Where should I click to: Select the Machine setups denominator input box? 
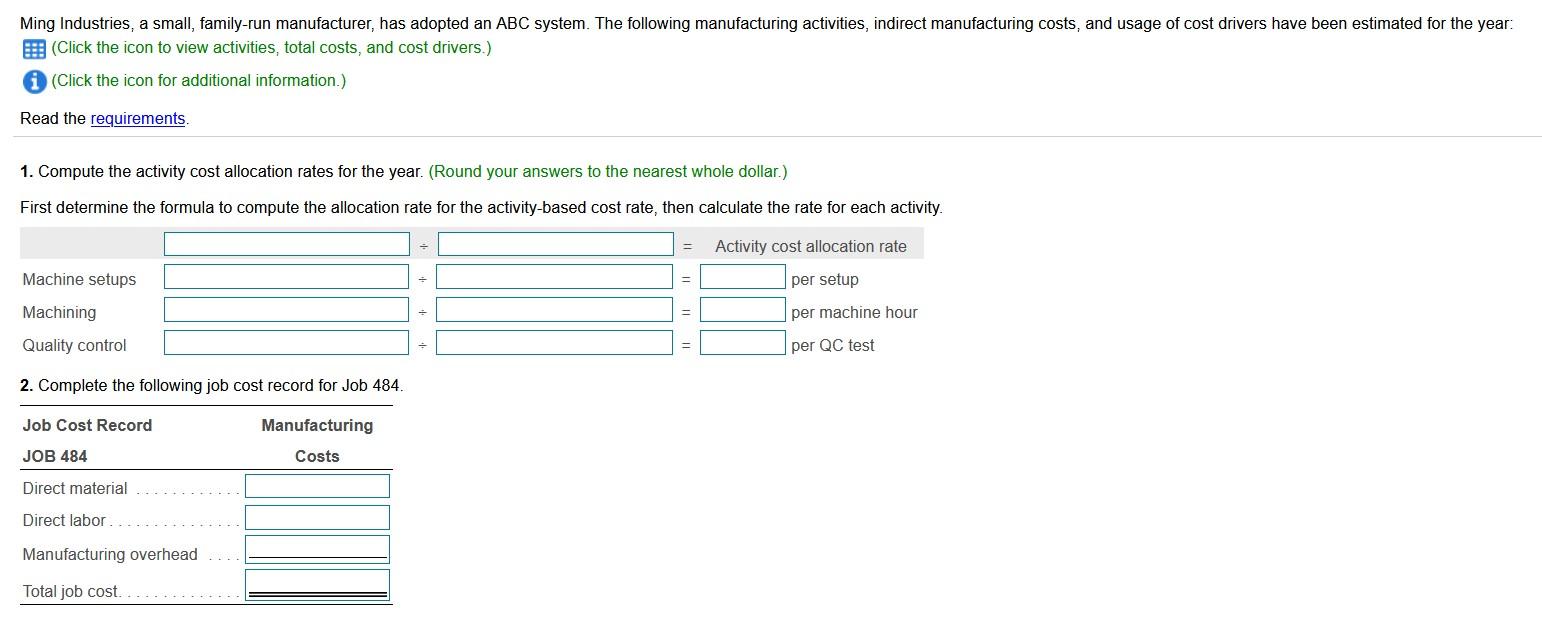(x=556, y=276)
